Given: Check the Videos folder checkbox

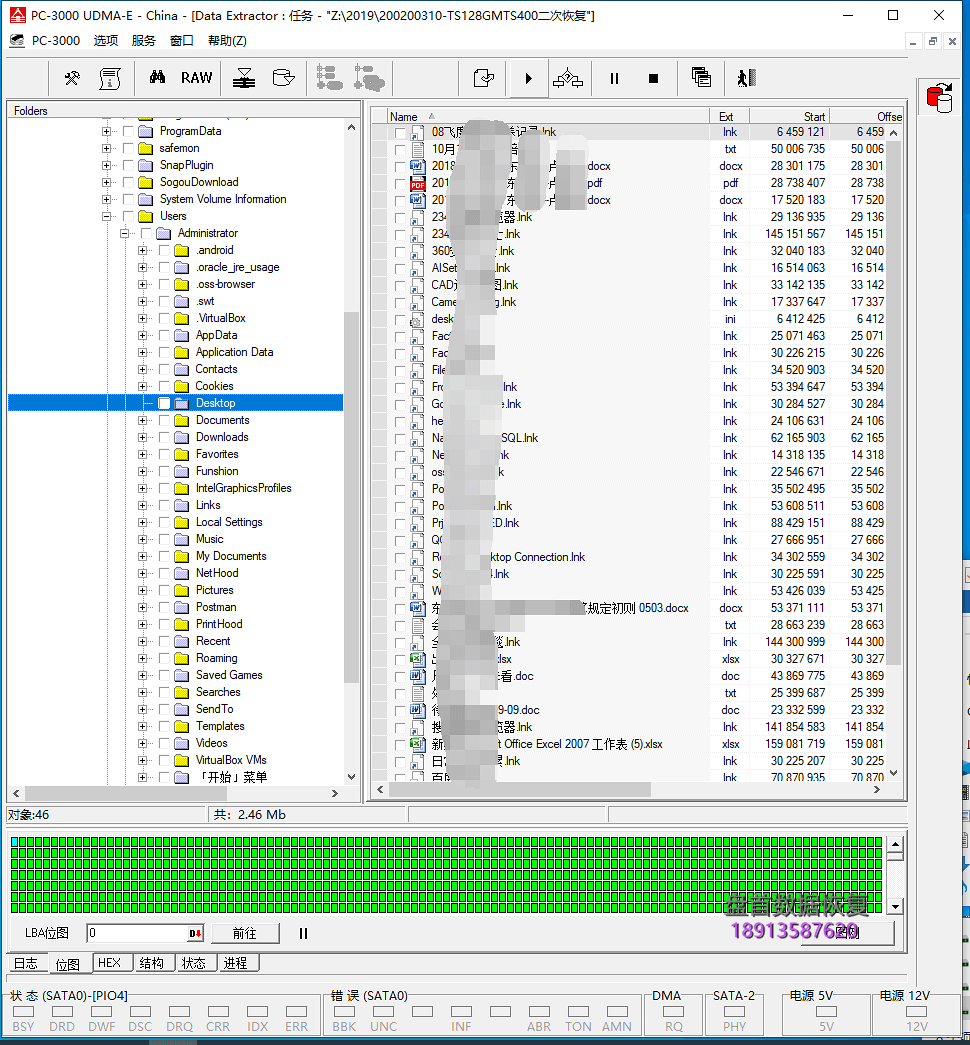Looking at the screenshot, I should pos(164,743).
